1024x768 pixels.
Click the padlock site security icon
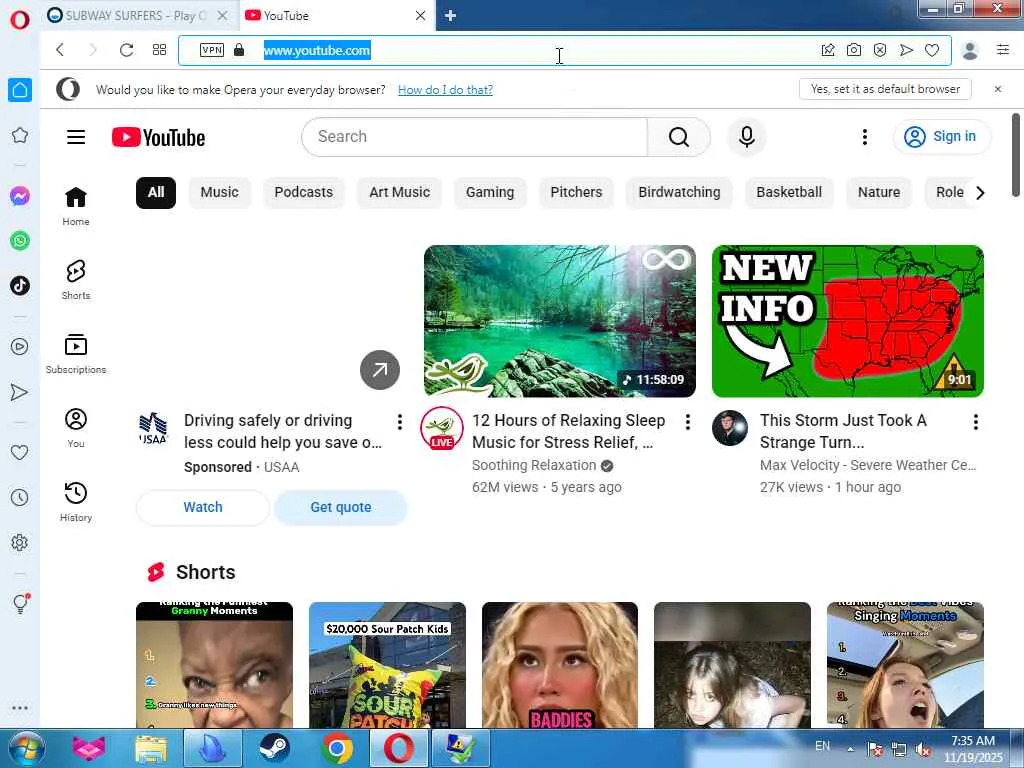point(239,50)
